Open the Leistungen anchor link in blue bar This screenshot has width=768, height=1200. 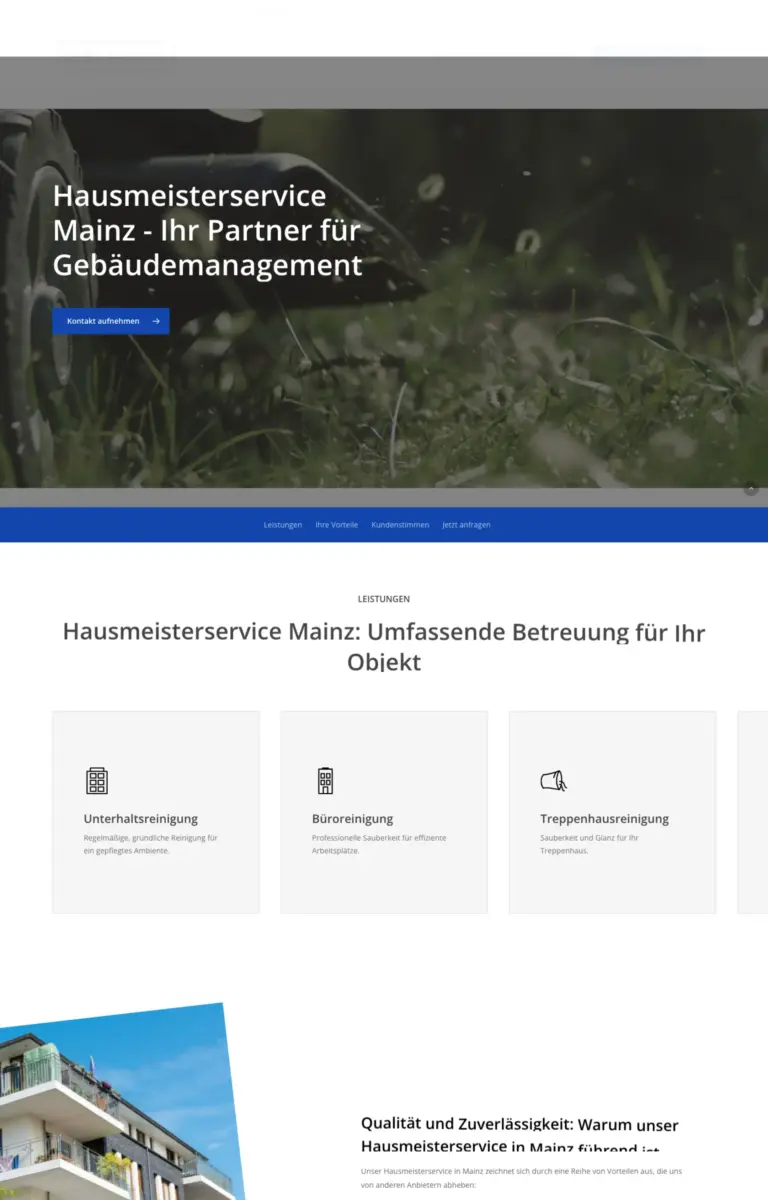pyautogui.click(x=283, y=525)
